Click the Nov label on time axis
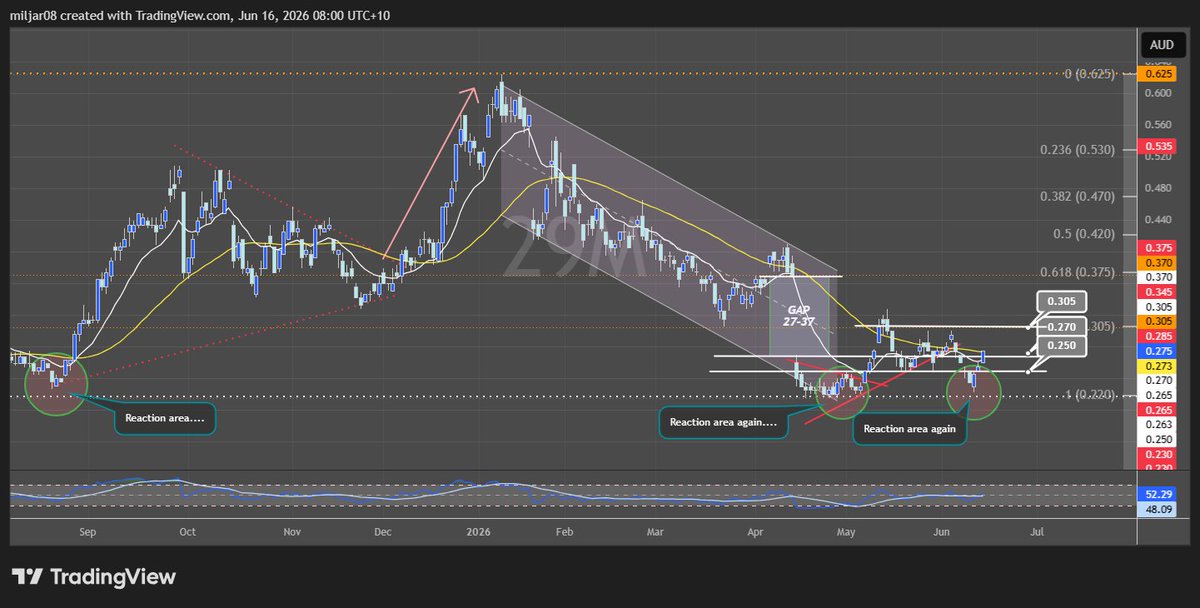Viewport: 1200px width, 608px height. [291, 533]
